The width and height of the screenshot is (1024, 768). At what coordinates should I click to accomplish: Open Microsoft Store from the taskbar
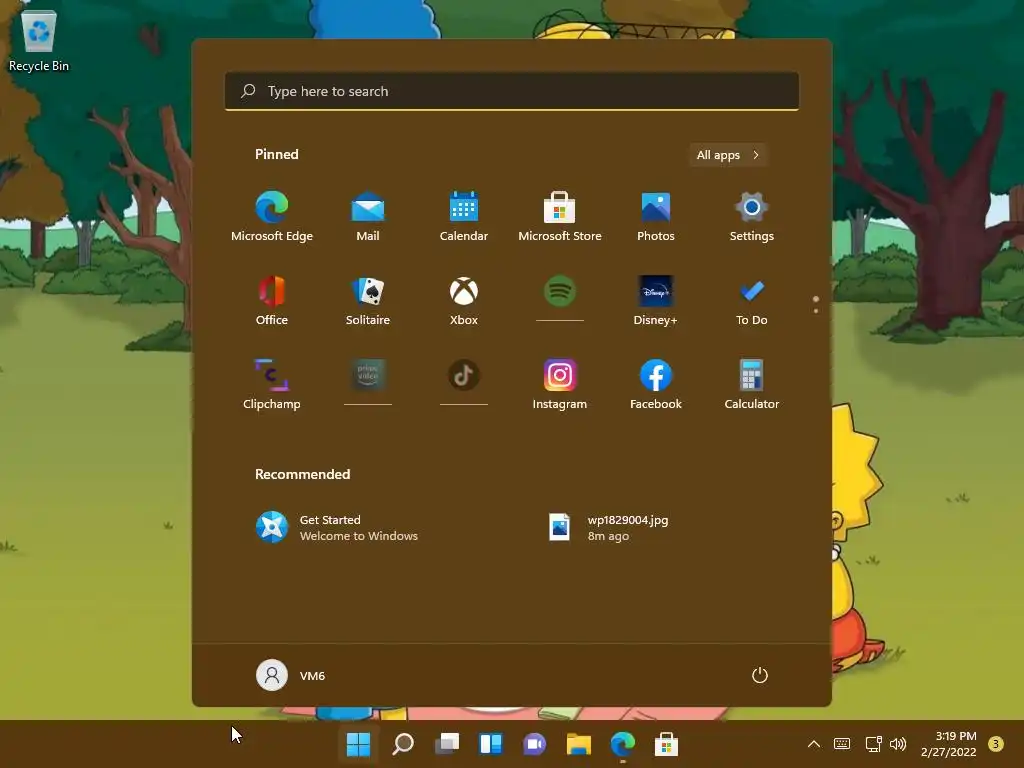tap(666, 744)
